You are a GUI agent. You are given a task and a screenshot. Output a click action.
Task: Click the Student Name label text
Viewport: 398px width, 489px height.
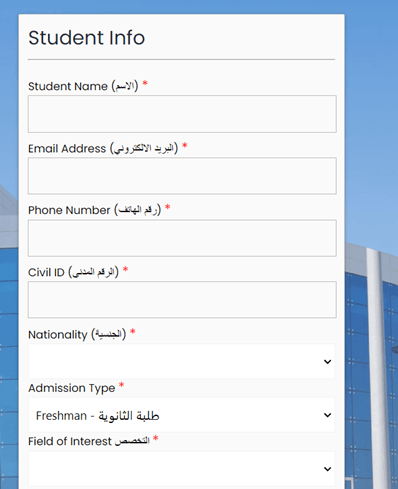tap(83, 86)
